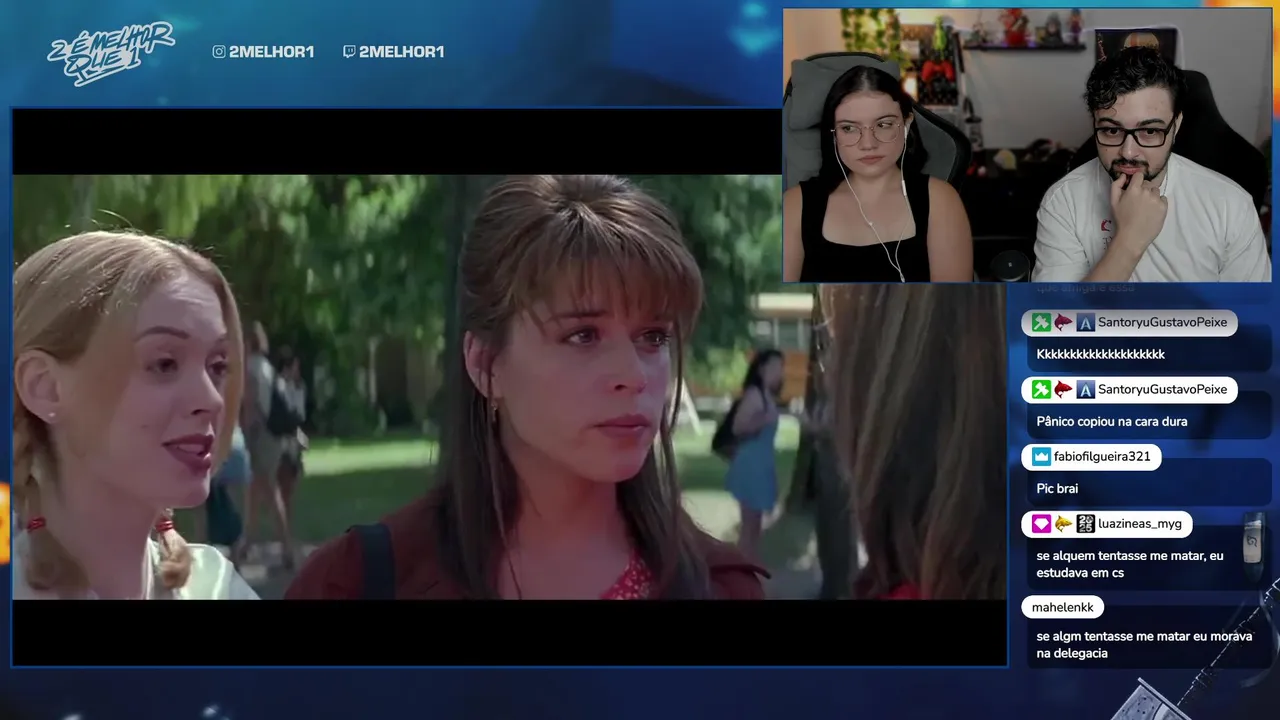Click emote image beside luazineas_myg message

pos(1252,545)
